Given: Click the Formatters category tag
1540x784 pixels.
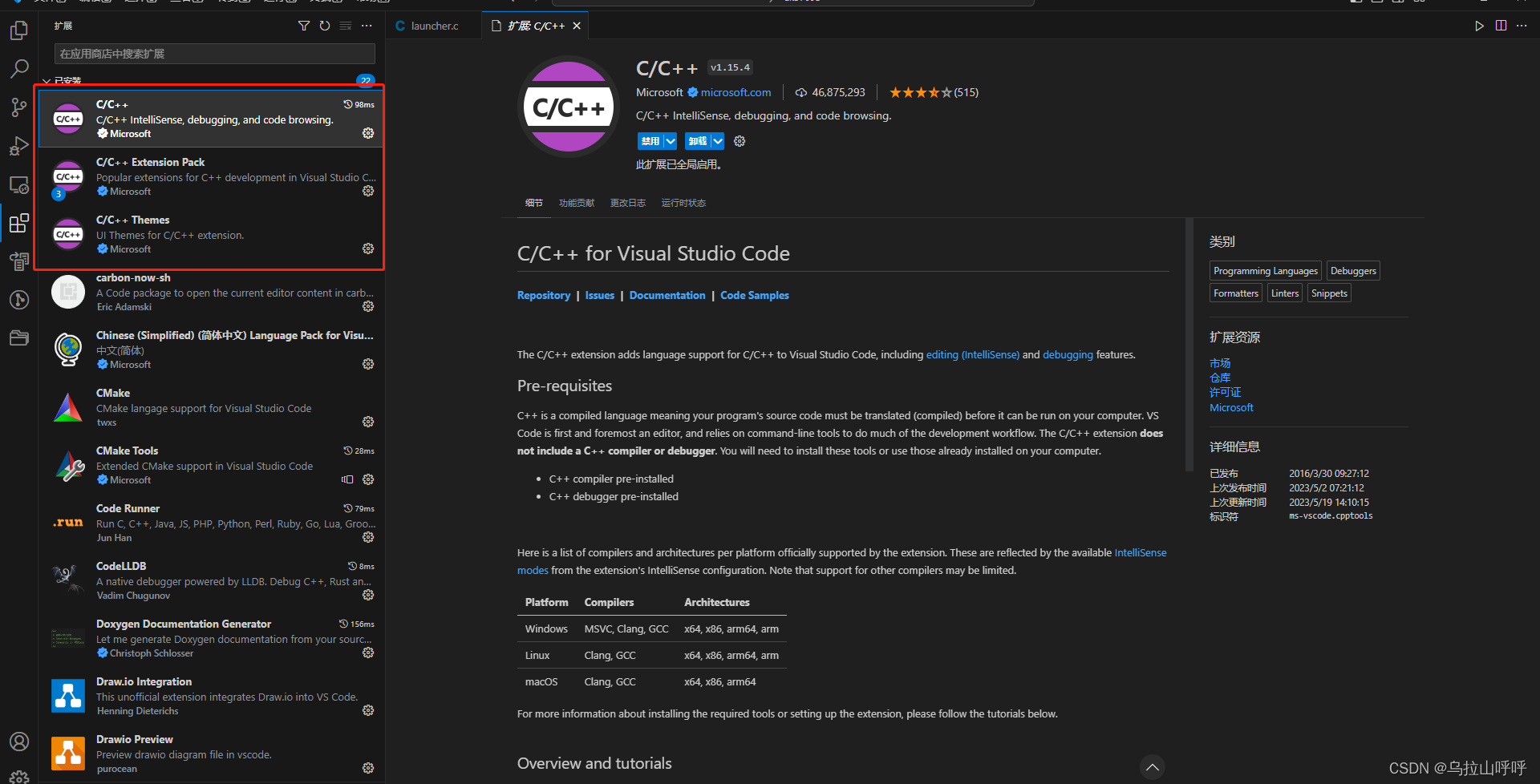Looking at the screenshot, I should (1236, 293).
